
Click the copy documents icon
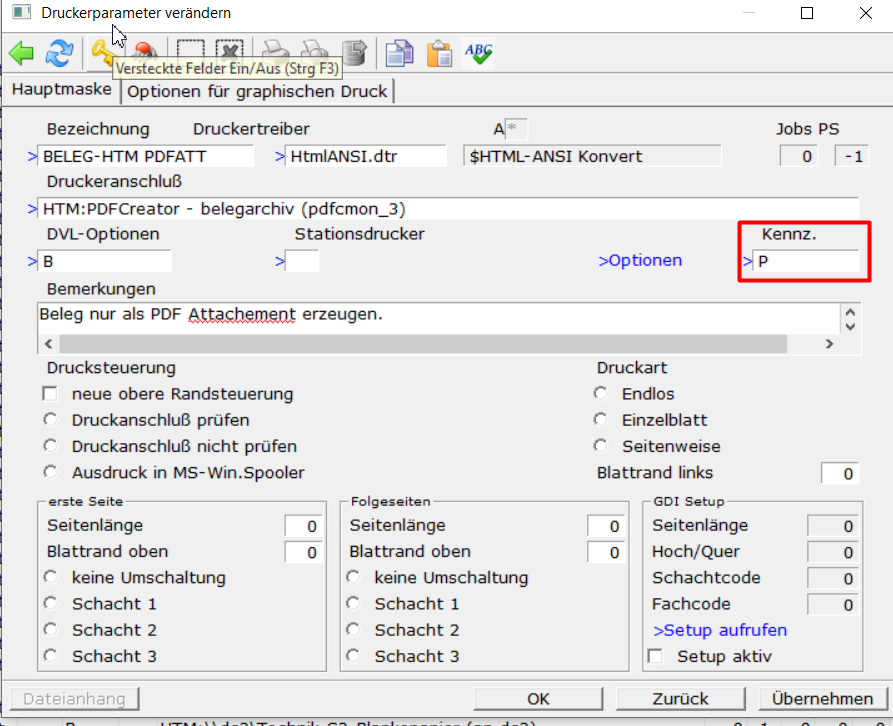tap(400, 53)
